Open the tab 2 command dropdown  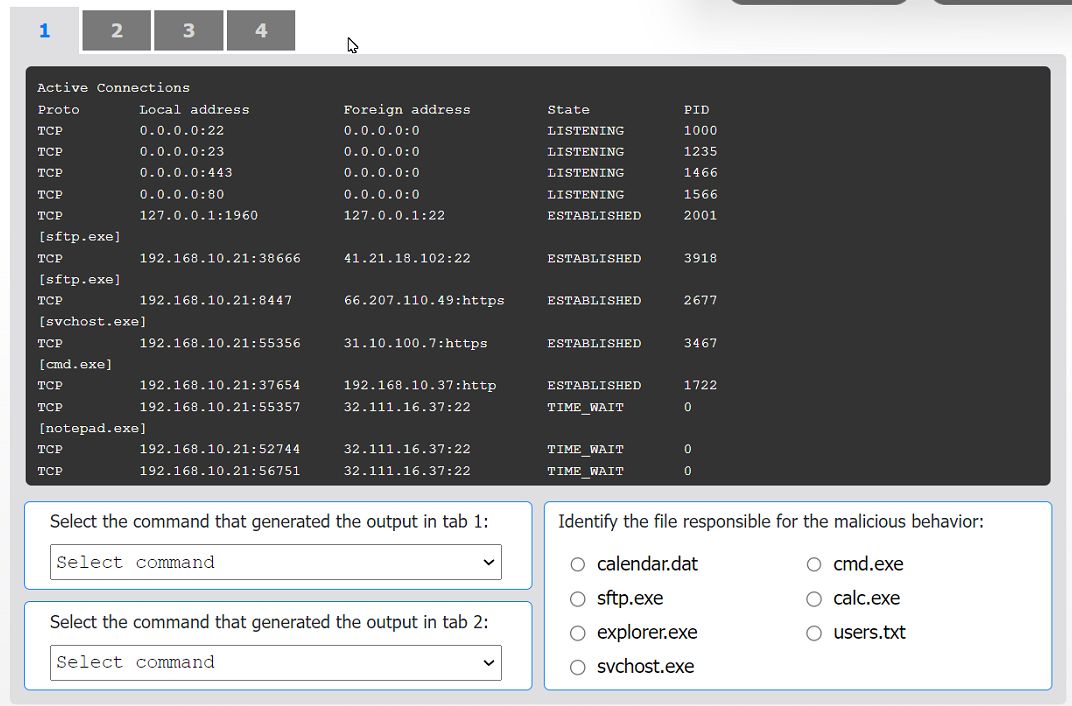276,662
